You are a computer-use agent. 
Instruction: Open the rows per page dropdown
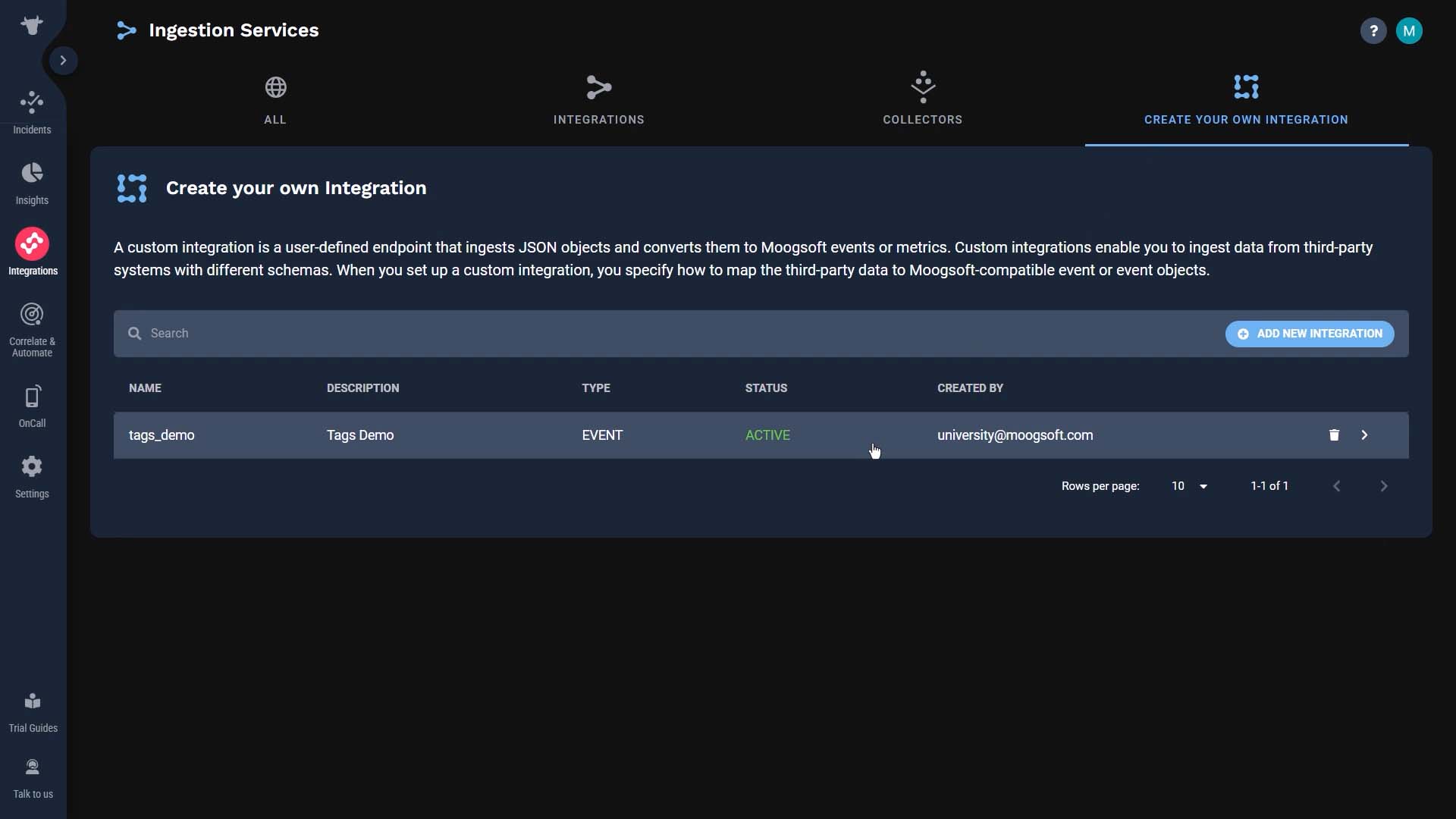tap(1189, 486)
